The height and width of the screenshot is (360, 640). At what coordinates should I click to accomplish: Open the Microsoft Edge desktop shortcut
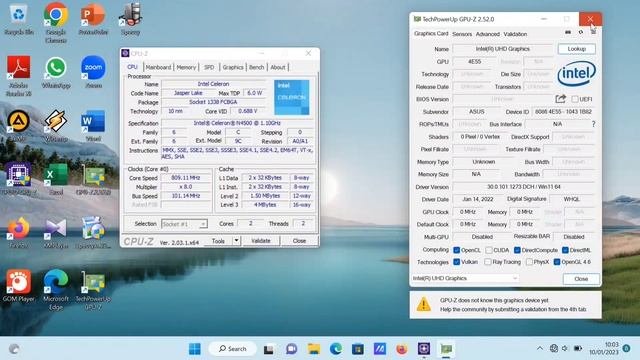pos(56,289)
